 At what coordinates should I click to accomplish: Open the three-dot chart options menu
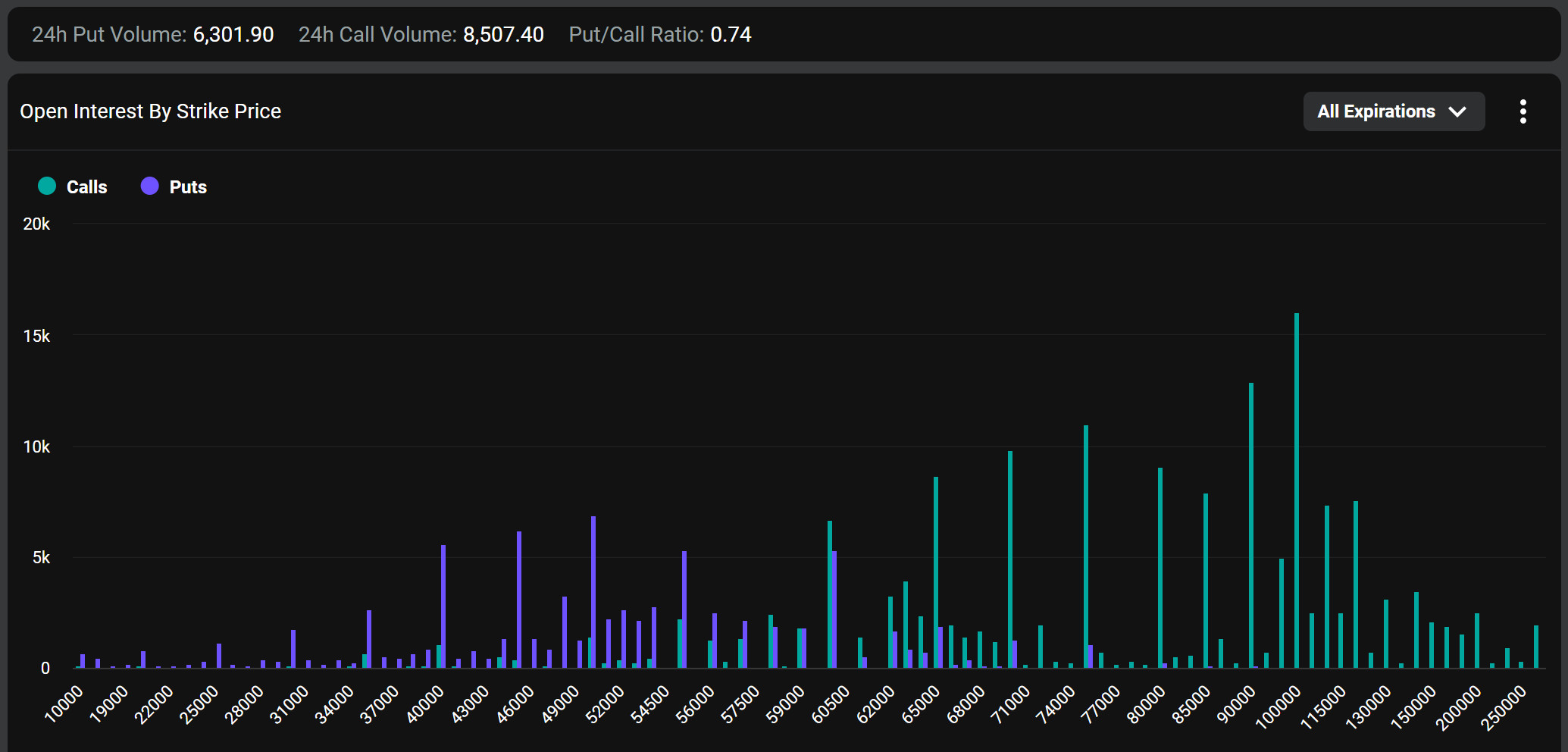[x=1523, y=111]
